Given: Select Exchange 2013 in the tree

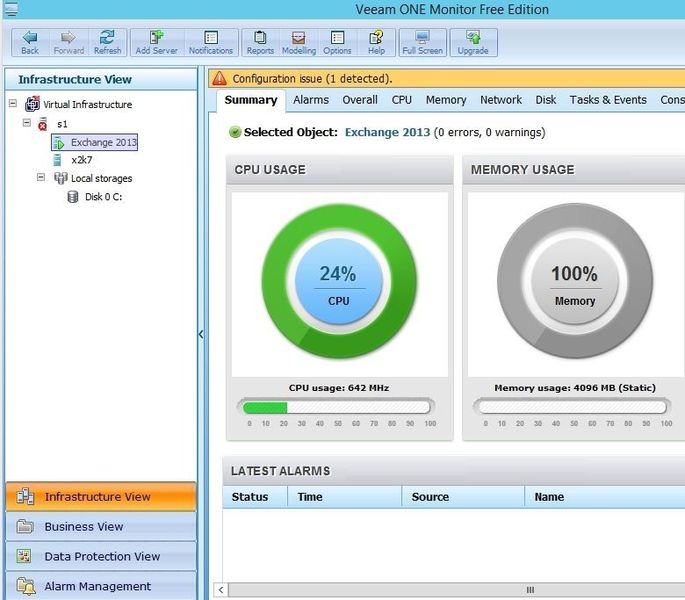Looking at the screenshot, I should tap(104, 142).
